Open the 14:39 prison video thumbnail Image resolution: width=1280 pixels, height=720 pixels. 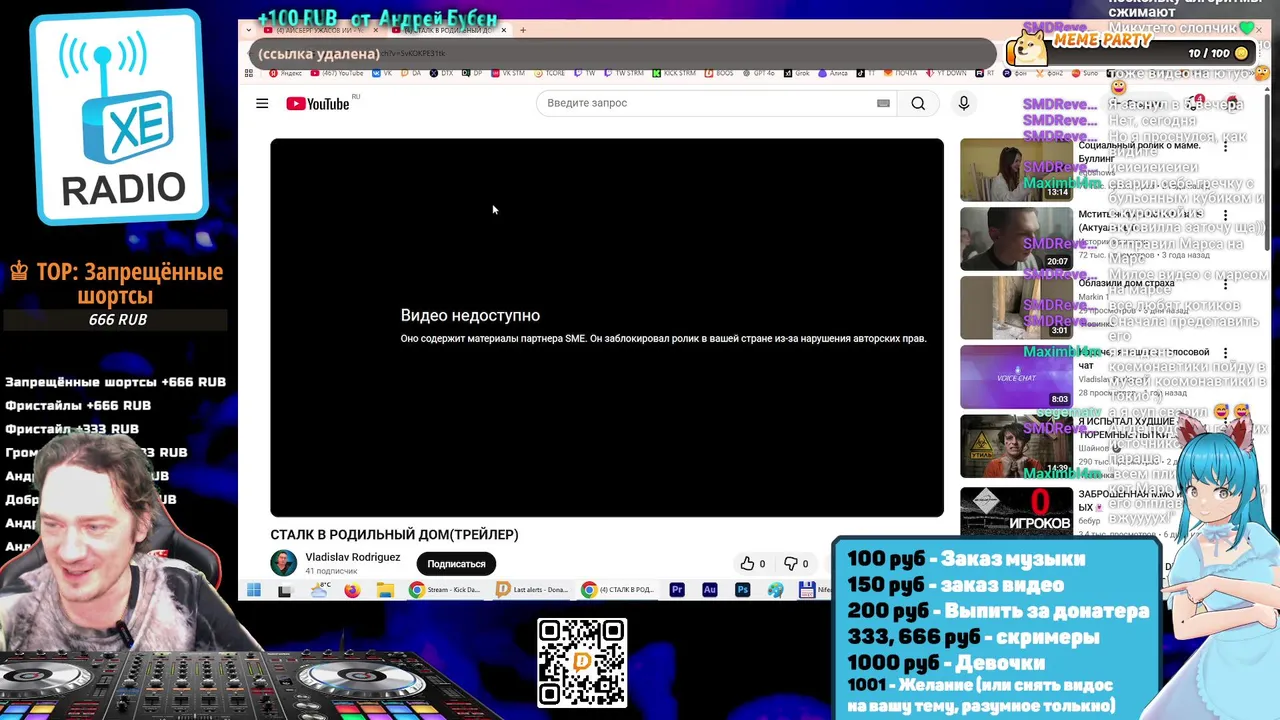pos(1016,446)
